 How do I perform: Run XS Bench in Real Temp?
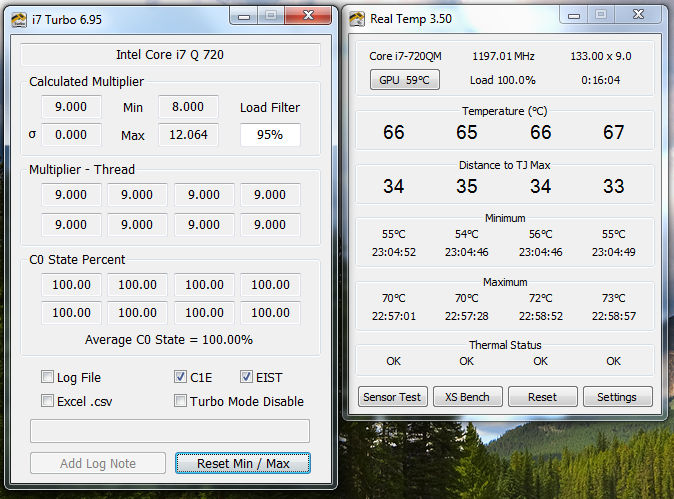click(468, 397)
